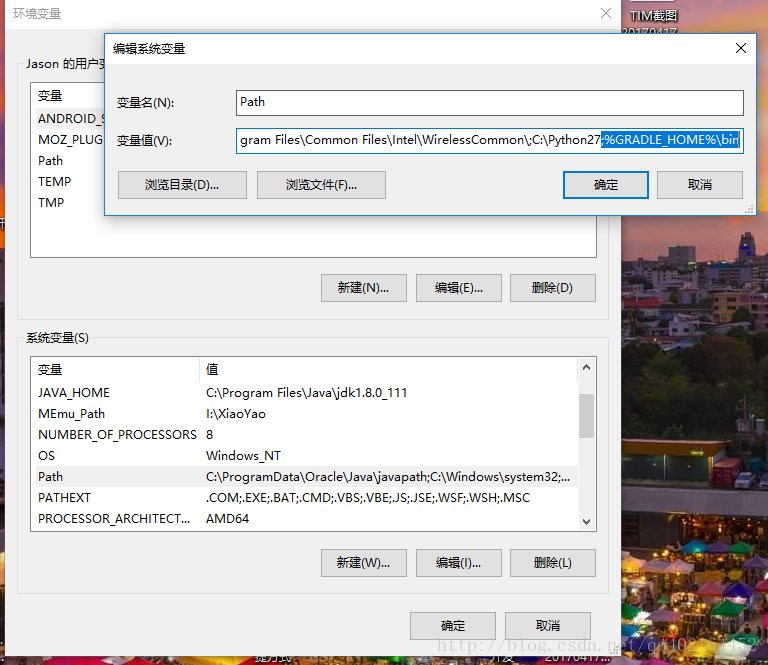This screenshot has width=768, height=665.
Task: Click 删除(L) under system variables
Action: [552, 563]
